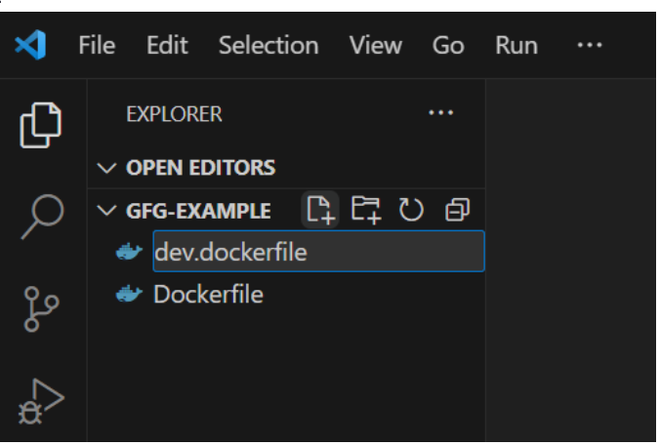Screen dimensions: 660x446
Task: Open Explorer's more actions ellipsis
Action: click(441, 114)
